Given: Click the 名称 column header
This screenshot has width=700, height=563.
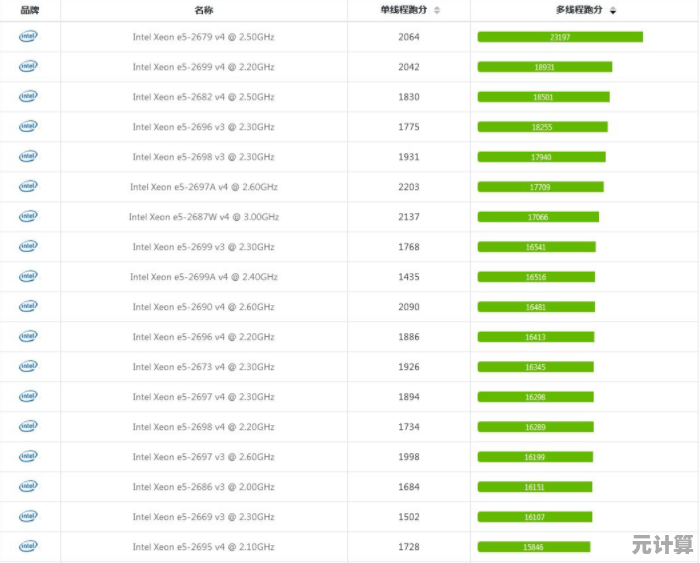Looking at the screenshot, I should tap(203, 10).
